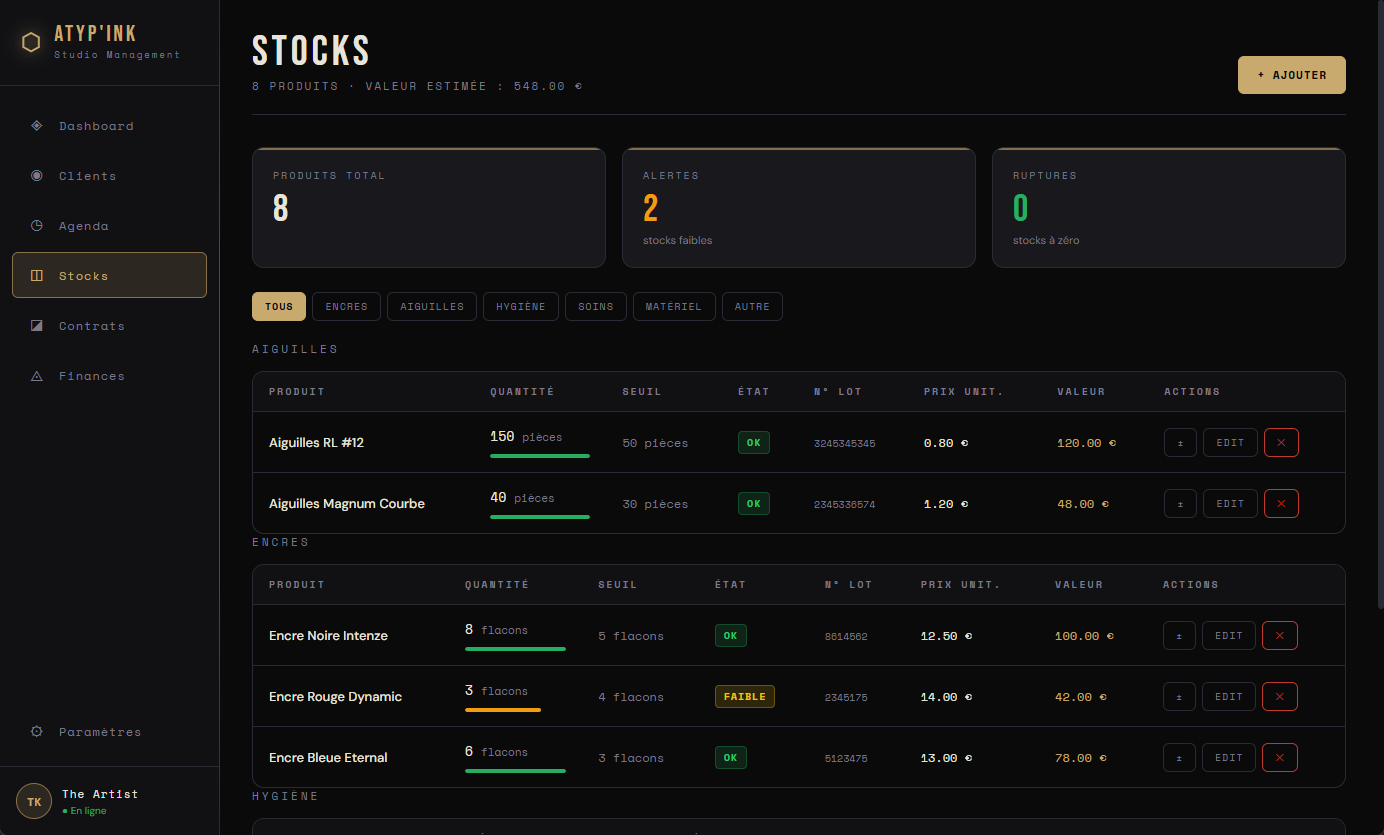Screen dimensions: 1384x835
Task: Adjust quantity of Aiguilles Magnum Courbe with ±
Action: (1180, 503)
